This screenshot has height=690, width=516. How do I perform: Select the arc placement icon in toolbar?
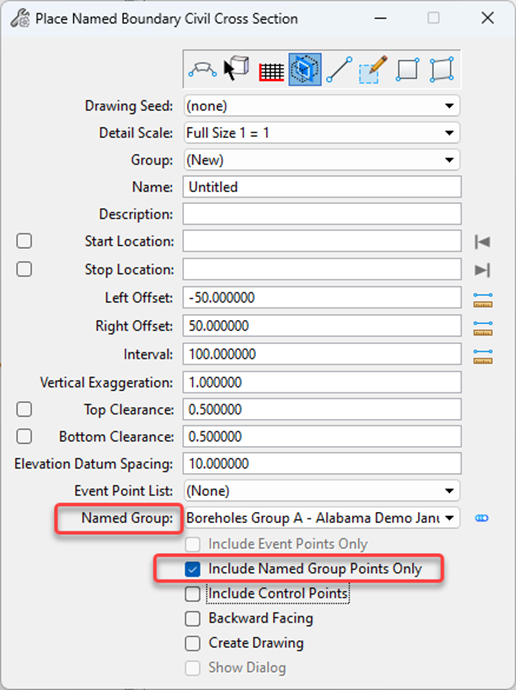[202, 70]
